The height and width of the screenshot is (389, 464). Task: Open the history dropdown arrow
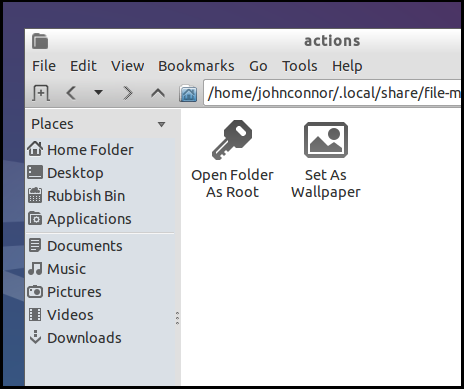(x=98, y=92)
